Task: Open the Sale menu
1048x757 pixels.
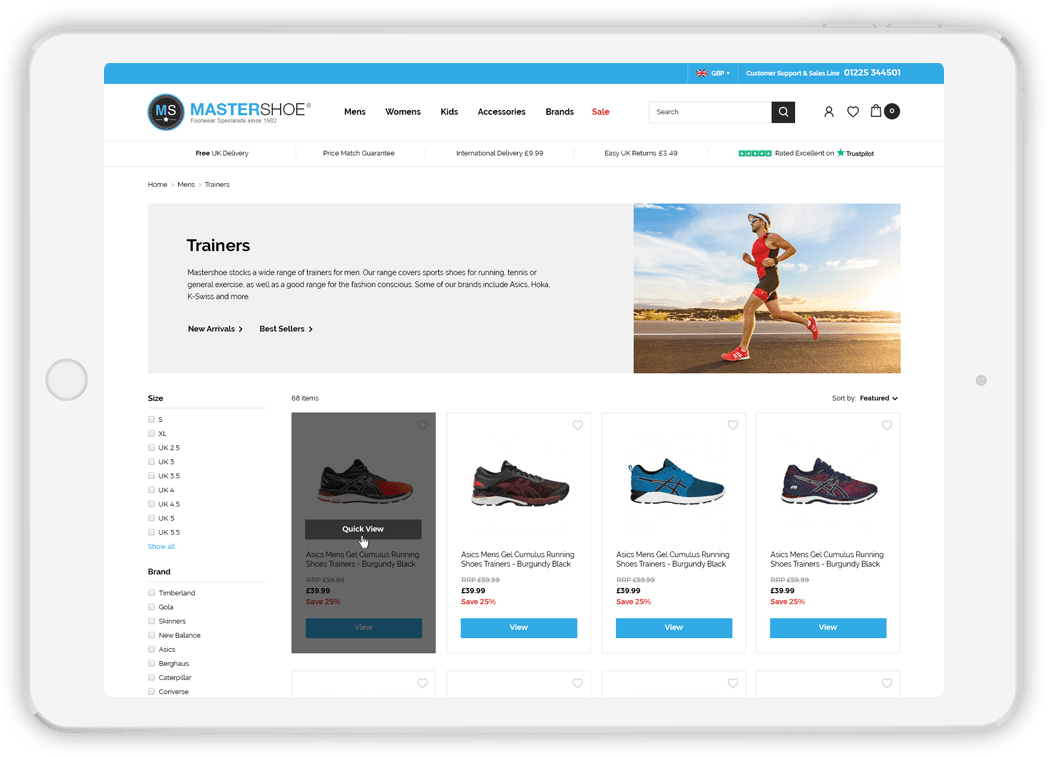Action: coord(600,112)
